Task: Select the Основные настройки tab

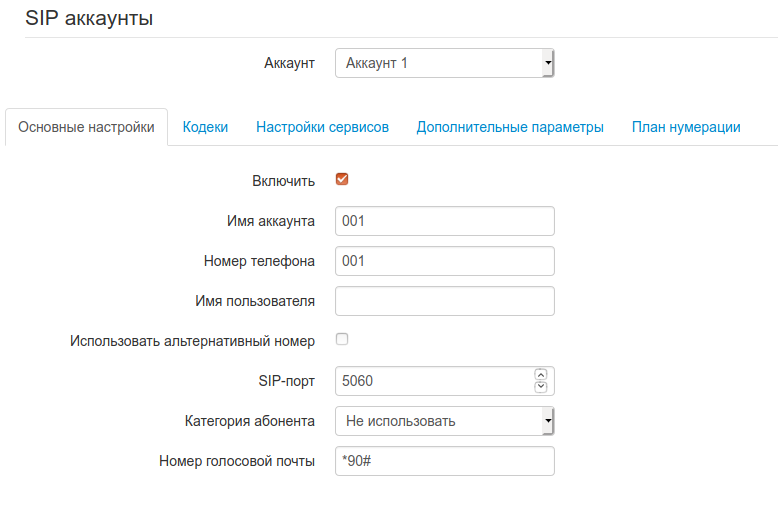Action: 86,127
